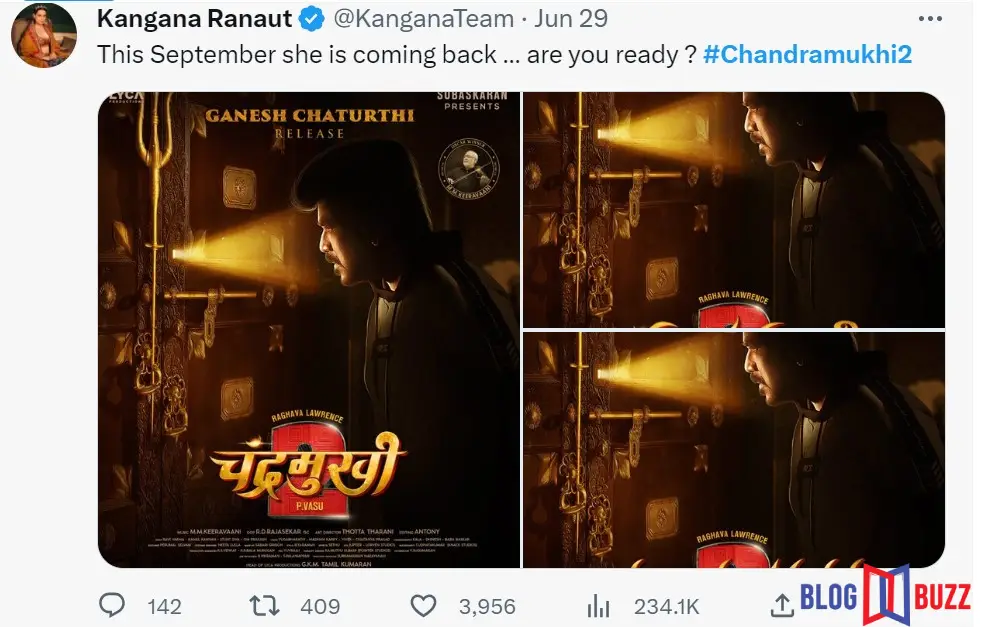Image resolution: width=989 pixels, height=627 pixels.
Task: Open view analytics bar chart icon
Action: click(598, 607)
